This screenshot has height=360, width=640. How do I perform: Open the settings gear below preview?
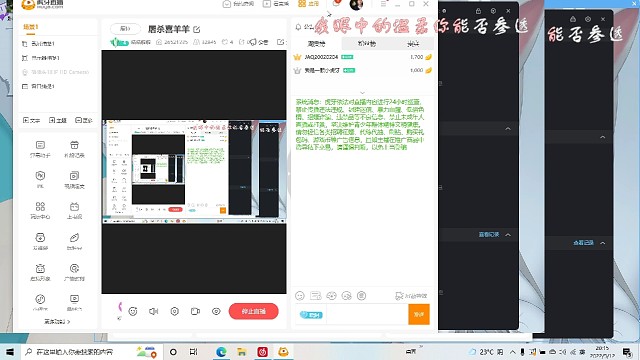click(x=175, y=311)
